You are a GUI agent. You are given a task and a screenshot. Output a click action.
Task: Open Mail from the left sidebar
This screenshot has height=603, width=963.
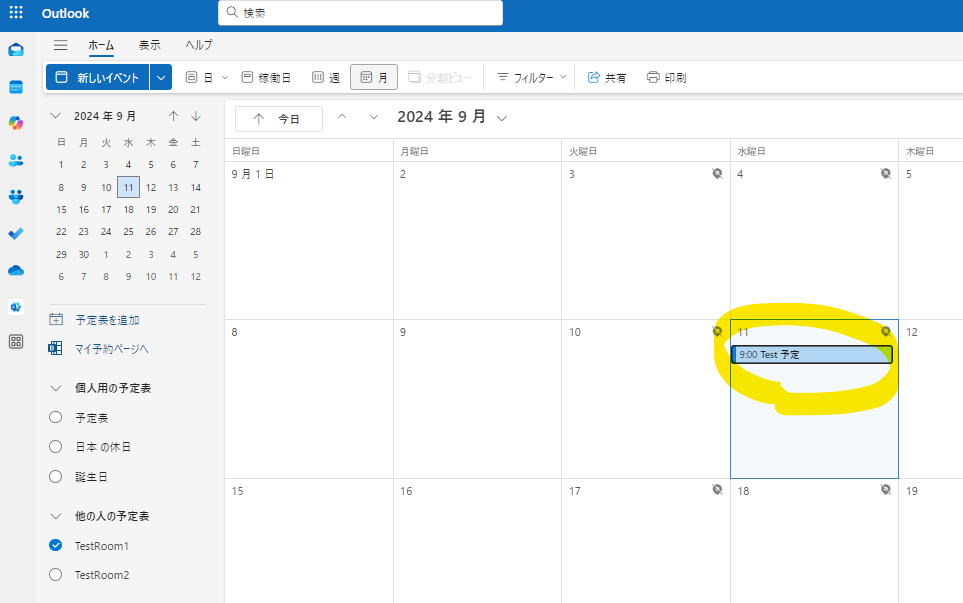click(x=16, y=50)
